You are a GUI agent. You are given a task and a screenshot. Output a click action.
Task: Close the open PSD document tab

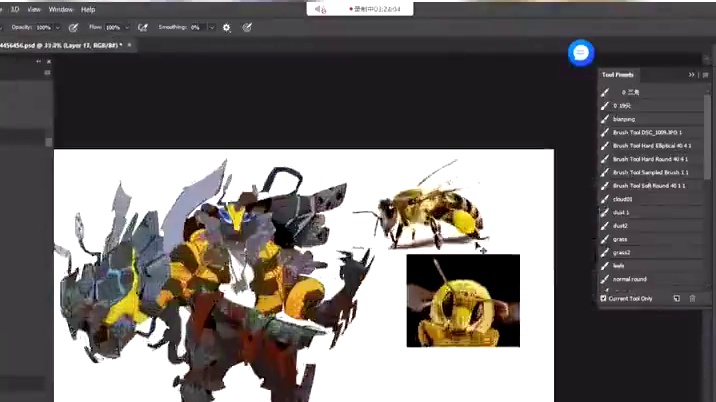click(x=129, y=45)
